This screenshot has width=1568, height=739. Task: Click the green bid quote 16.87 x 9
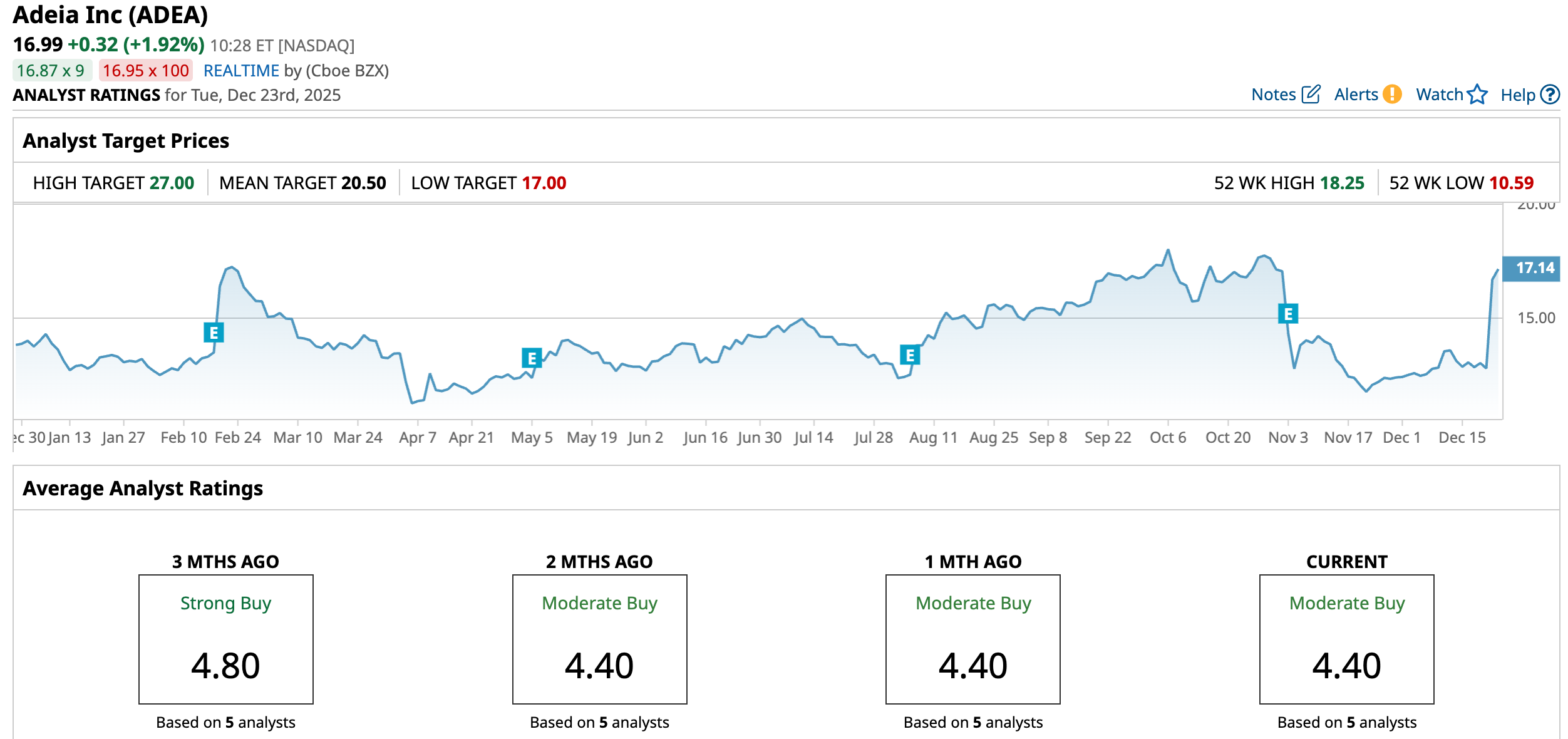click(51, 71)
